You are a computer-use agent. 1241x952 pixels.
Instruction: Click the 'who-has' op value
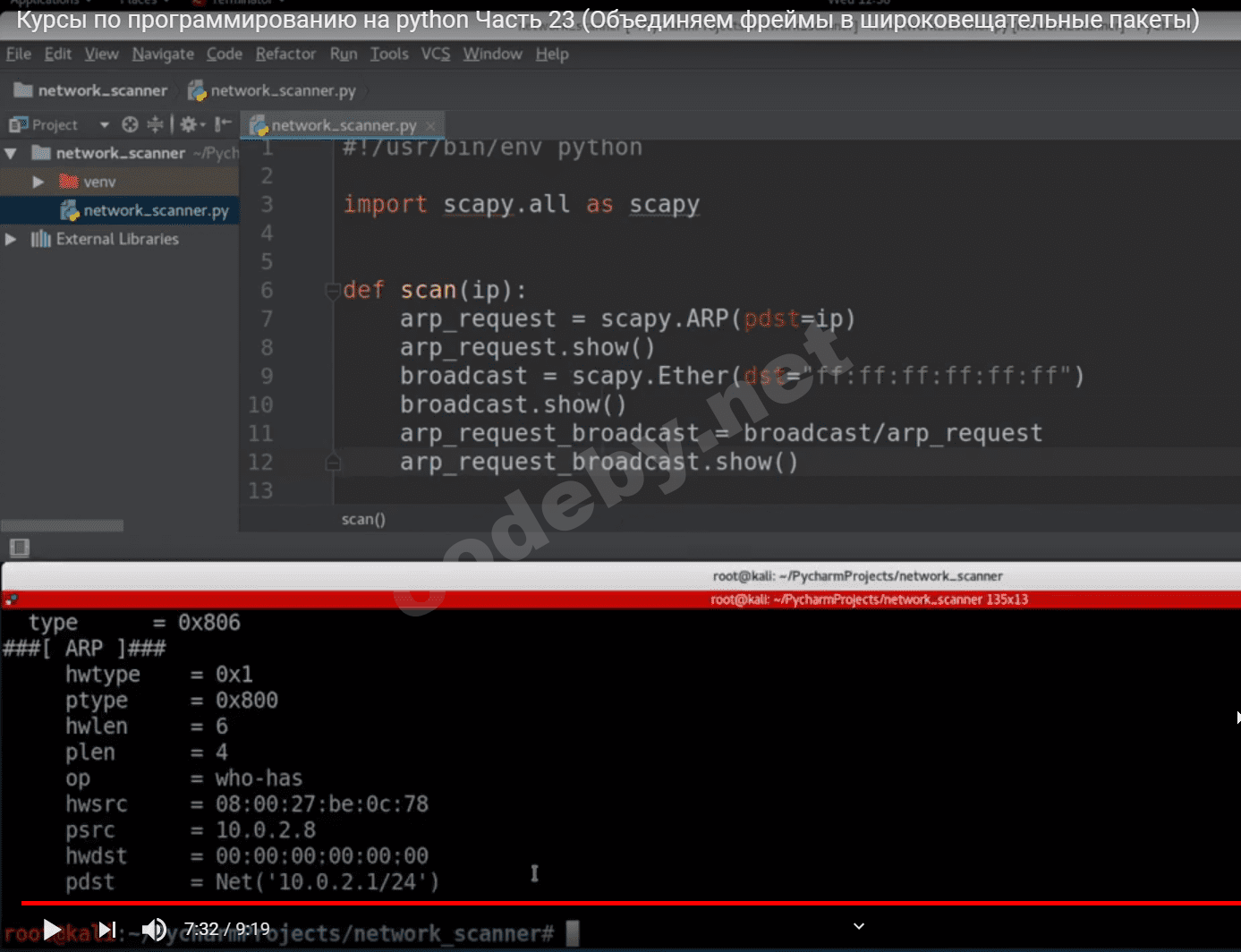tap(259, 778)
